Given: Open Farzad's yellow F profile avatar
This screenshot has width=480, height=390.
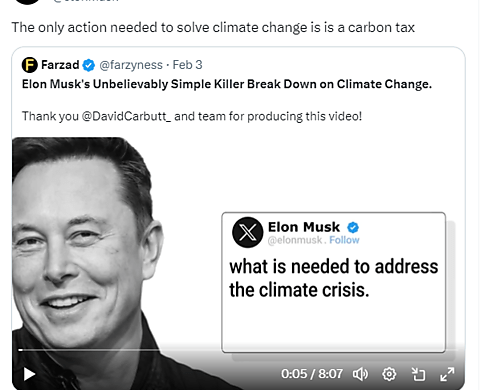Looking at the screenshot, I should coord(30,65).
